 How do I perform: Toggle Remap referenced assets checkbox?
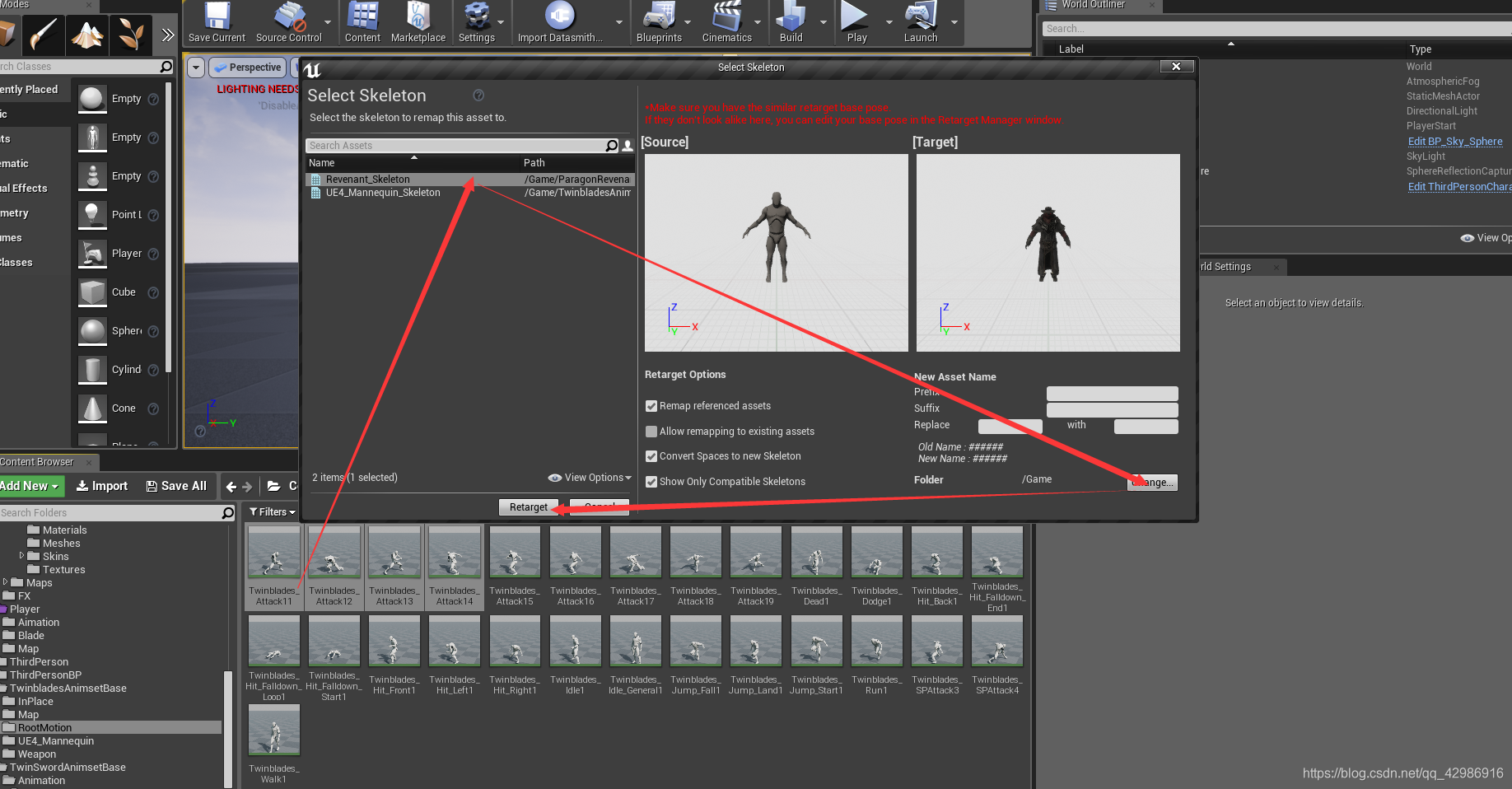pos(651,406)
